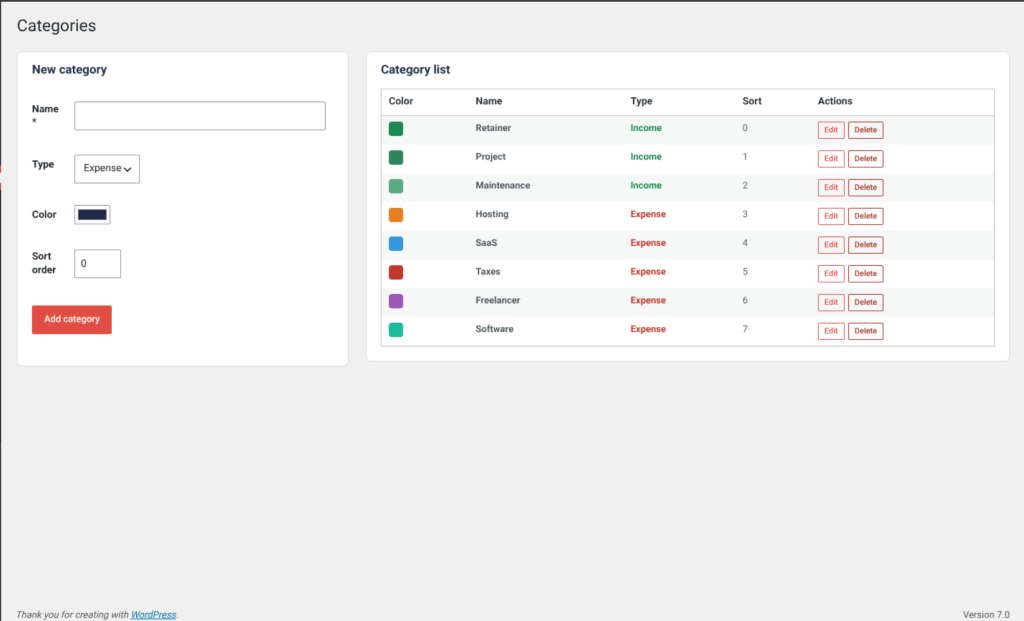
Task: Click the Type column header
Action: pyautogui.click(x=641, y=101)
